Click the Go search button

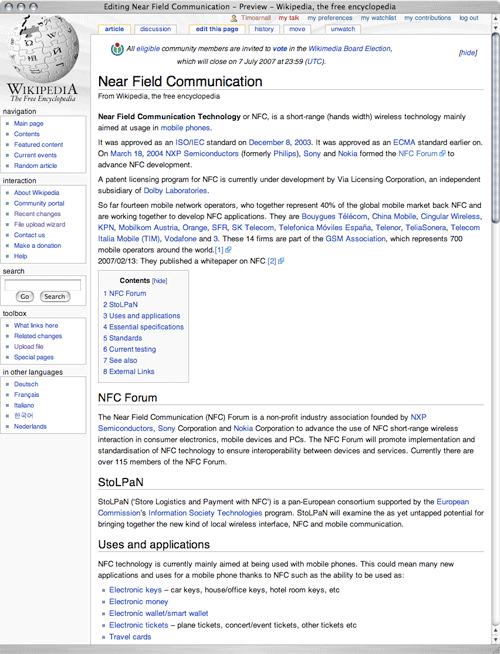tap(25, 297)
